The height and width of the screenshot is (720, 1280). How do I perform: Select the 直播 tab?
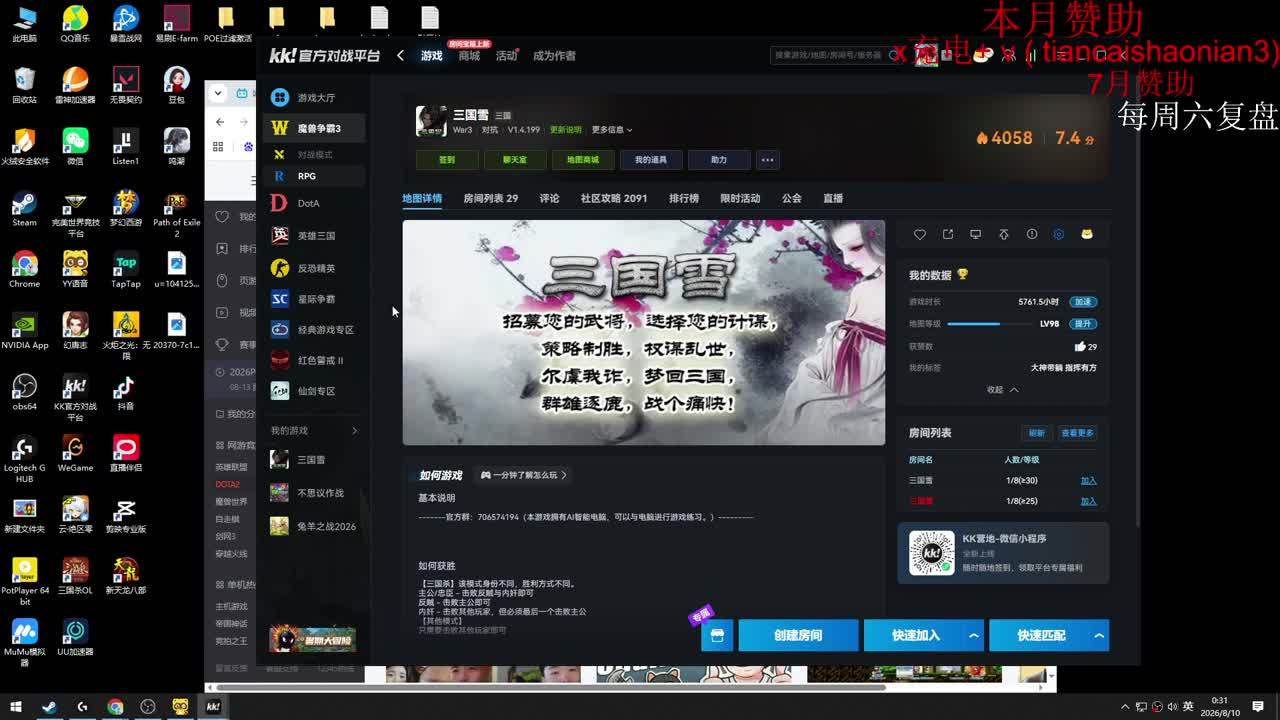833,199
